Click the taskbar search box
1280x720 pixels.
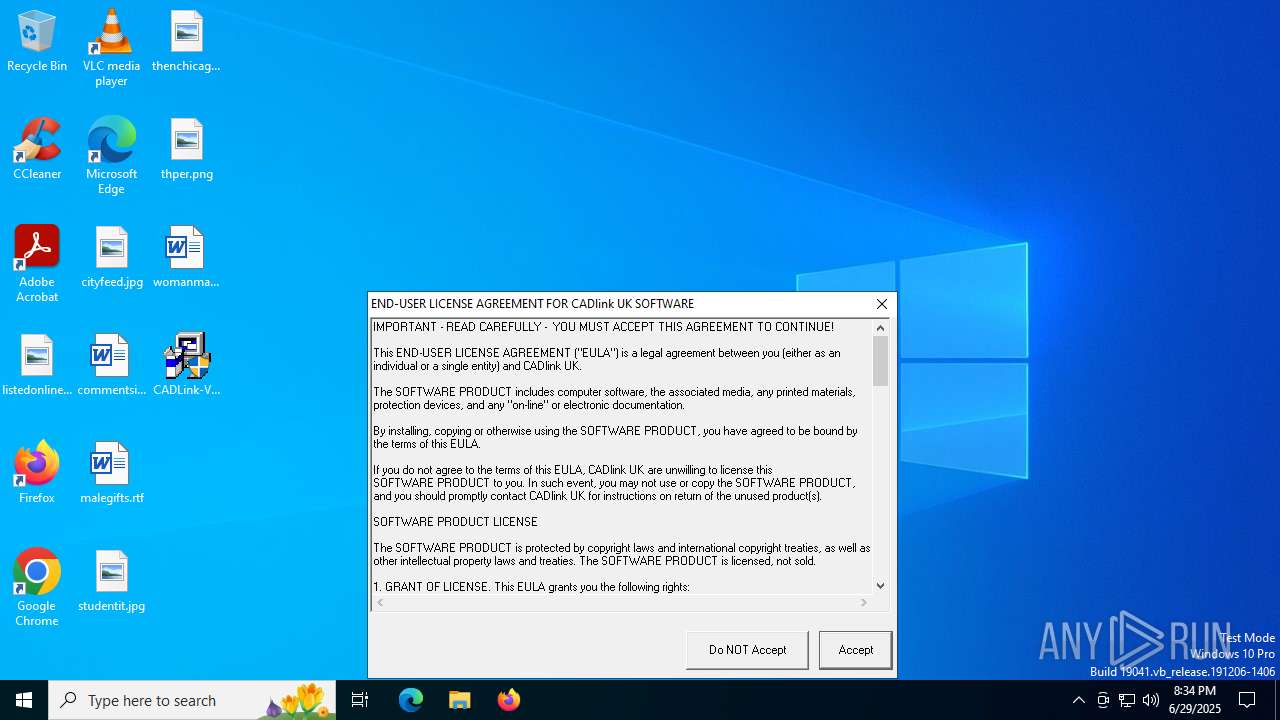coord(192,700)
